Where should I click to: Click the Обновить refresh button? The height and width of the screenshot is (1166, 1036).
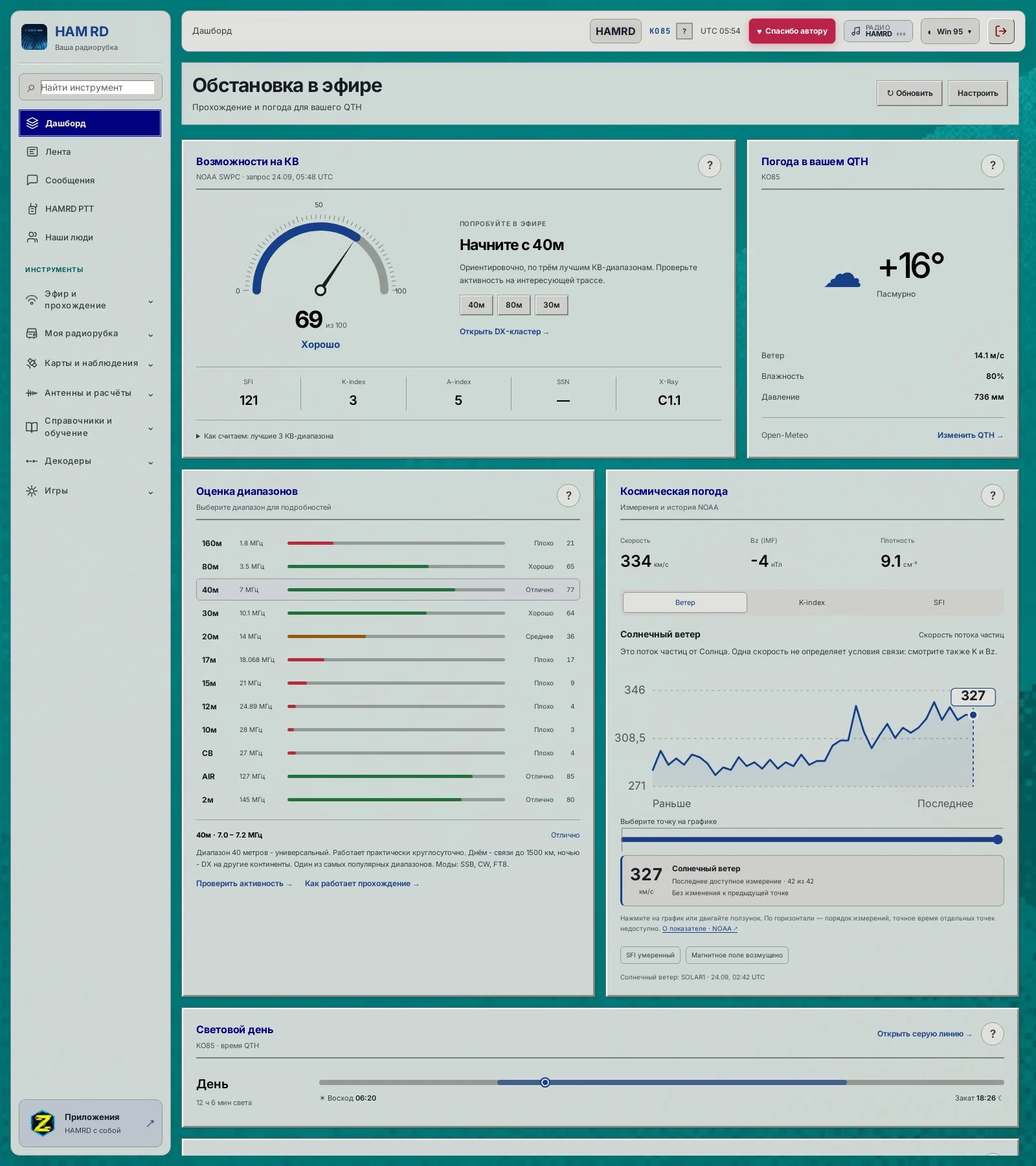coord(910,93)
